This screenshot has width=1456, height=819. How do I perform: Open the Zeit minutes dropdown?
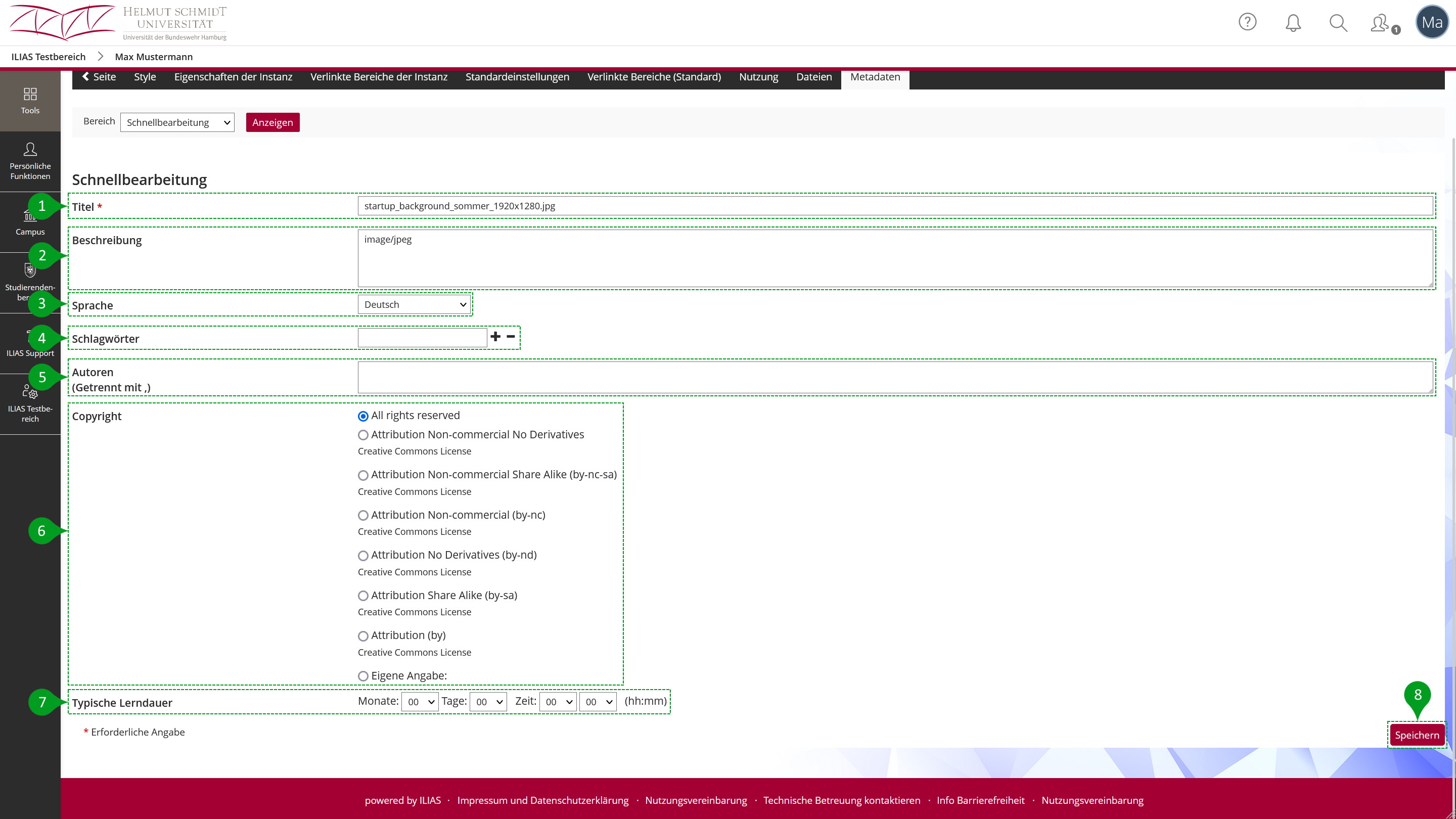click(x=598, y=701)
